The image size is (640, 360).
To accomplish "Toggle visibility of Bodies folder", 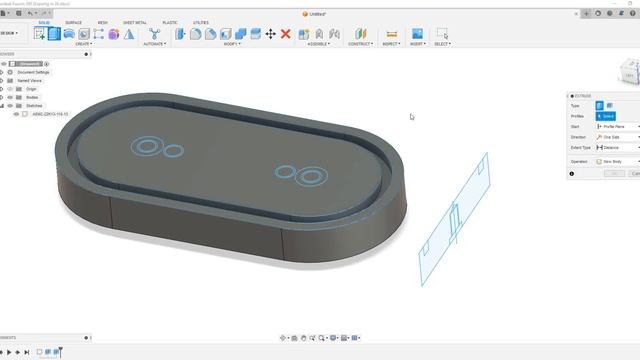I will 10,98.
